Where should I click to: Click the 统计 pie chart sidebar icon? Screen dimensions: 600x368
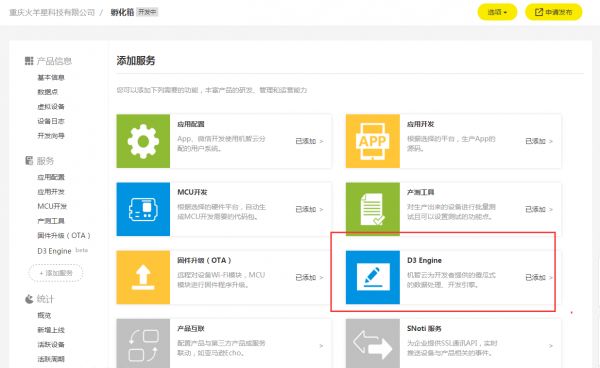(29, 299)
